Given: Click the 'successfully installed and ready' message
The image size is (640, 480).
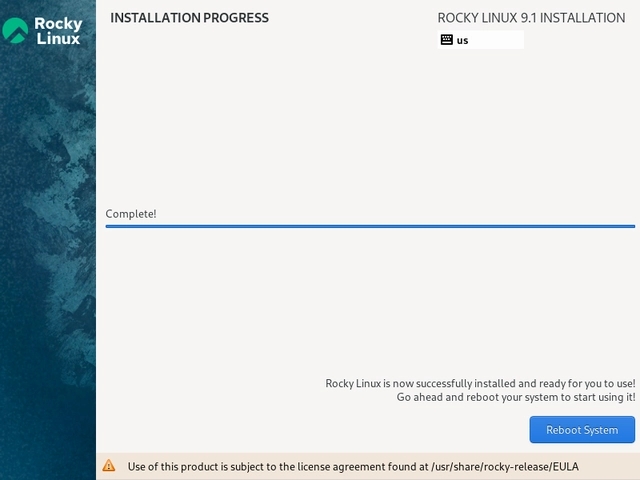Looking at the screenshot, I should pos(480,383).
